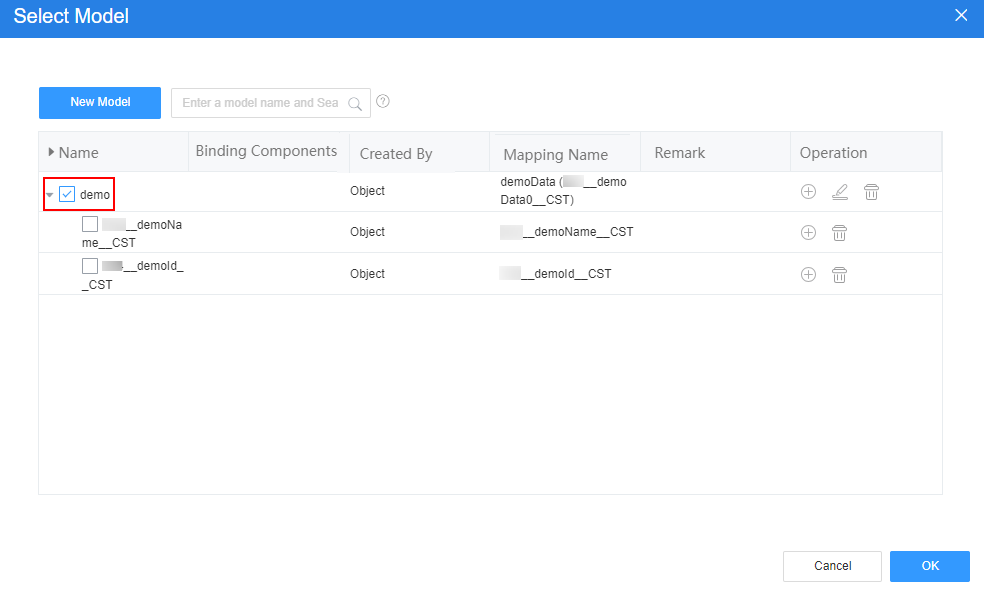Image resolution: width=984 pixels, height=595 pixels.
Task: Open the help question mark icon
Action: tap(383, 101)
